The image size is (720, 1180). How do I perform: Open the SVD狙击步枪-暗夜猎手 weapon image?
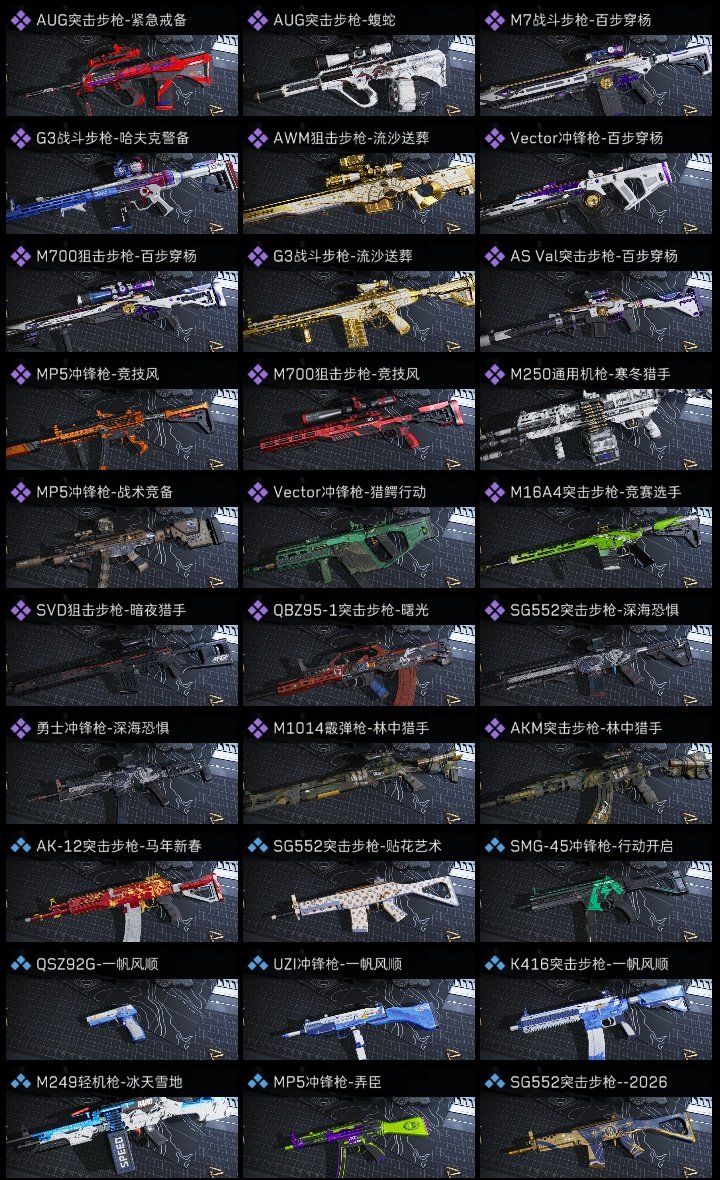122,666
